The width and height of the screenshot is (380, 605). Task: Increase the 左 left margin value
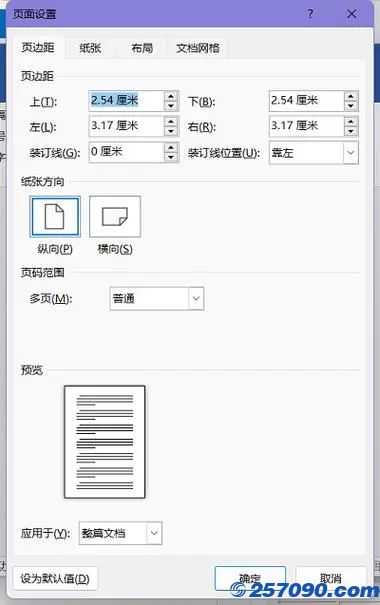click(171, 122)
